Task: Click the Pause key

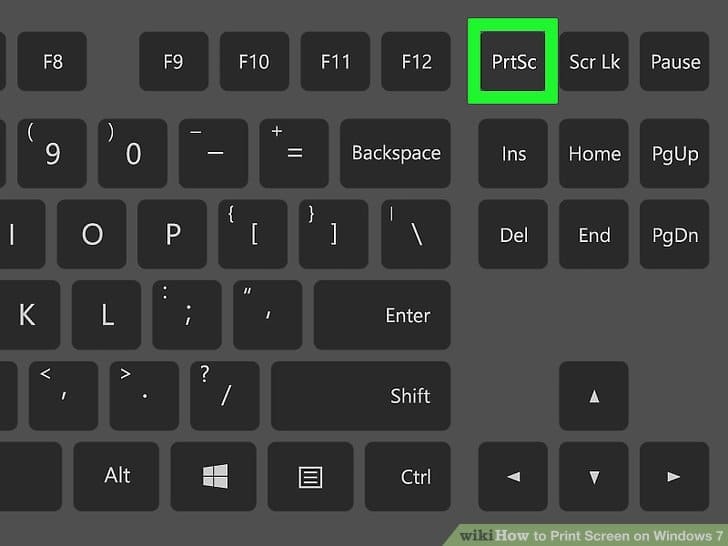Action: point(674,61)
